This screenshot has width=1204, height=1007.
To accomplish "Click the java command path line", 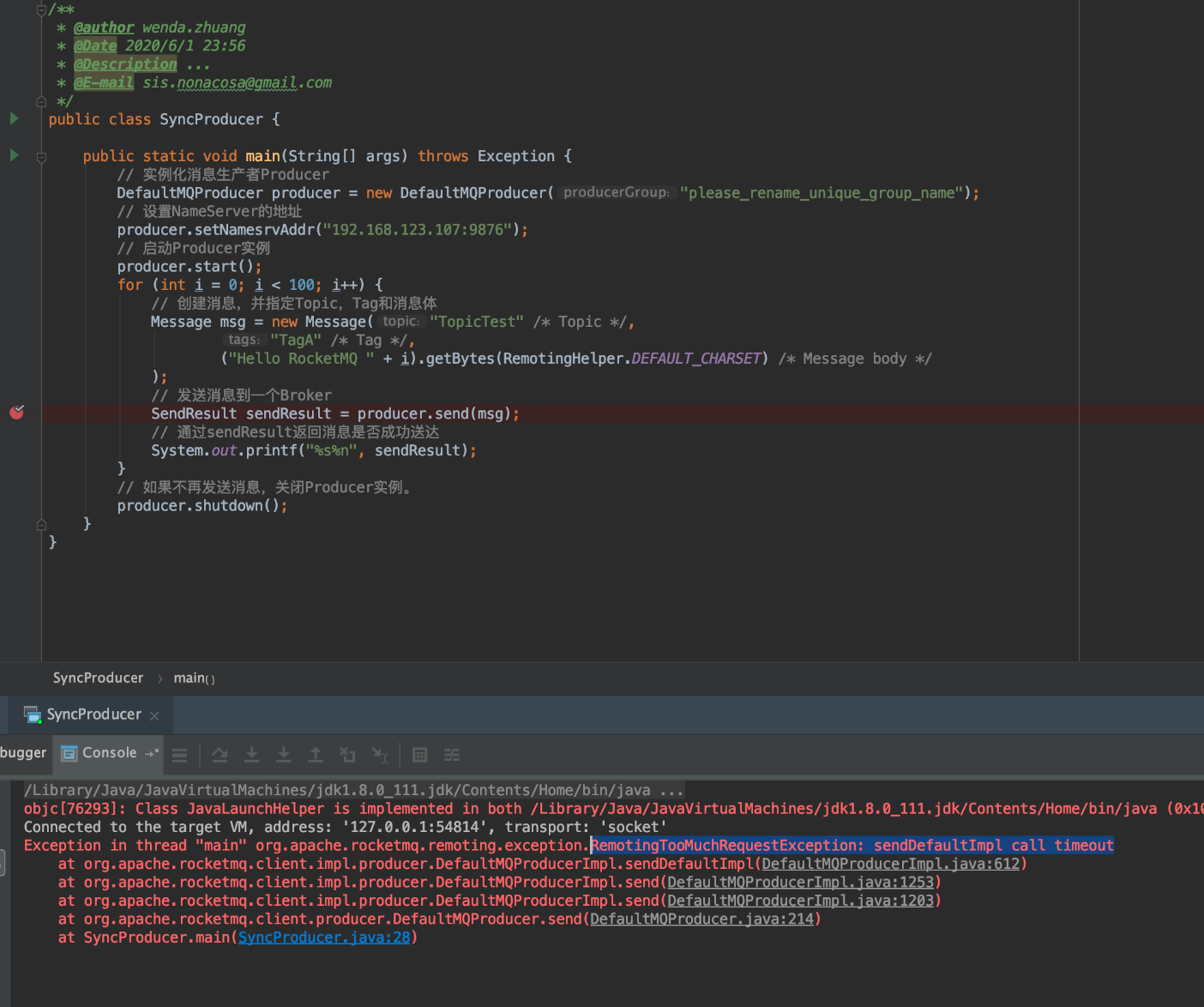I will [x=353, y=790].
